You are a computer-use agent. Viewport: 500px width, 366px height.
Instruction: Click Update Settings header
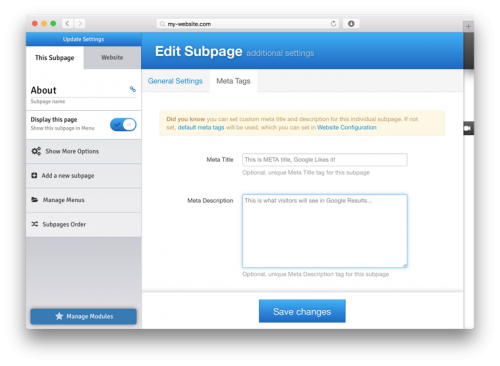pyautogui.click(x=84, y=39)
